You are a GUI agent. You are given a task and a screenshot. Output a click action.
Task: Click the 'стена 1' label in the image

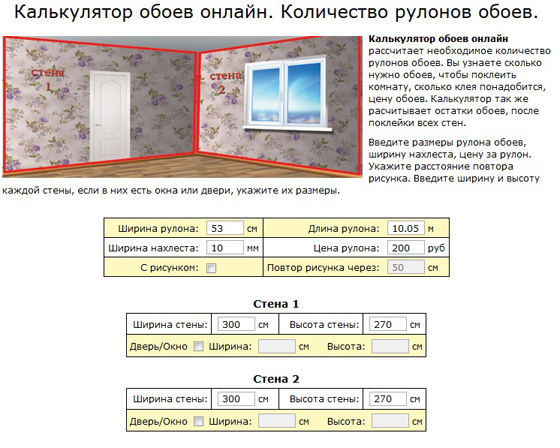[48, 80]
